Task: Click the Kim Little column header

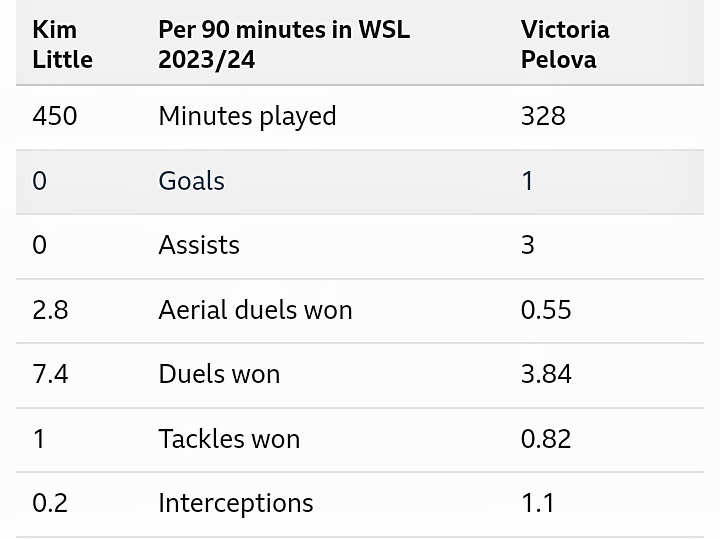Action: tap(62, 45)
